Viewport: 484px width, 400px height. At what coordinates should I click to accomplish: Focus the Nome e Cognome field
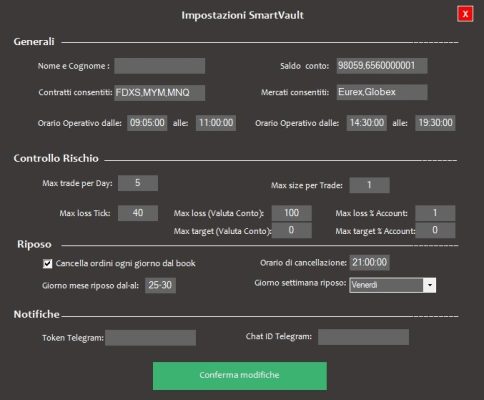[x=160, y=66]
